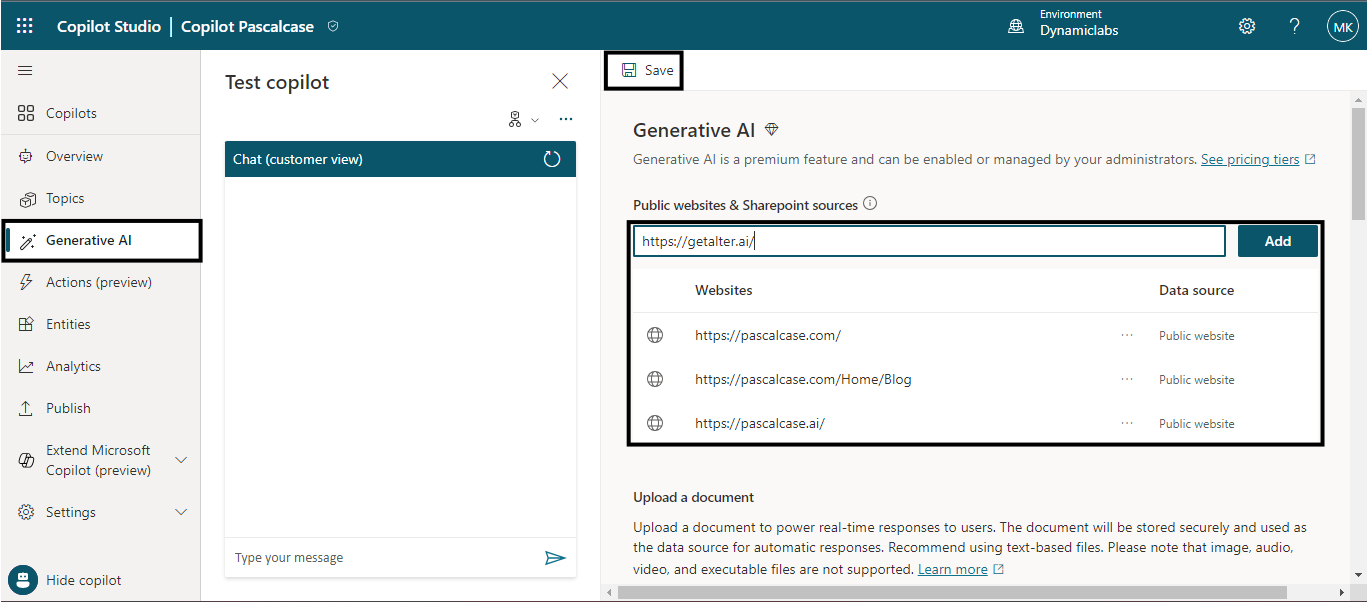The image size is (1367, 602).
Task: Close the Test copilot panel
Action: tap(560, 82)
